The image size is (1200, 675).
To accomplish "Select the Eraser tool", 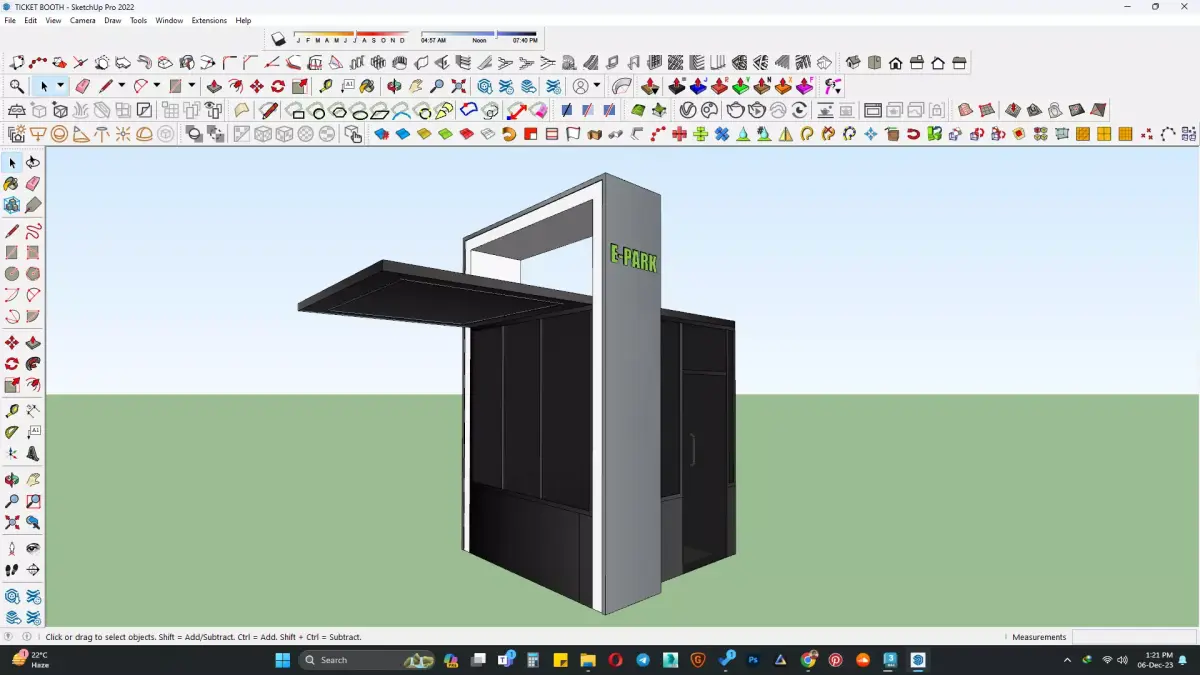I will click(x=82, y=86).
